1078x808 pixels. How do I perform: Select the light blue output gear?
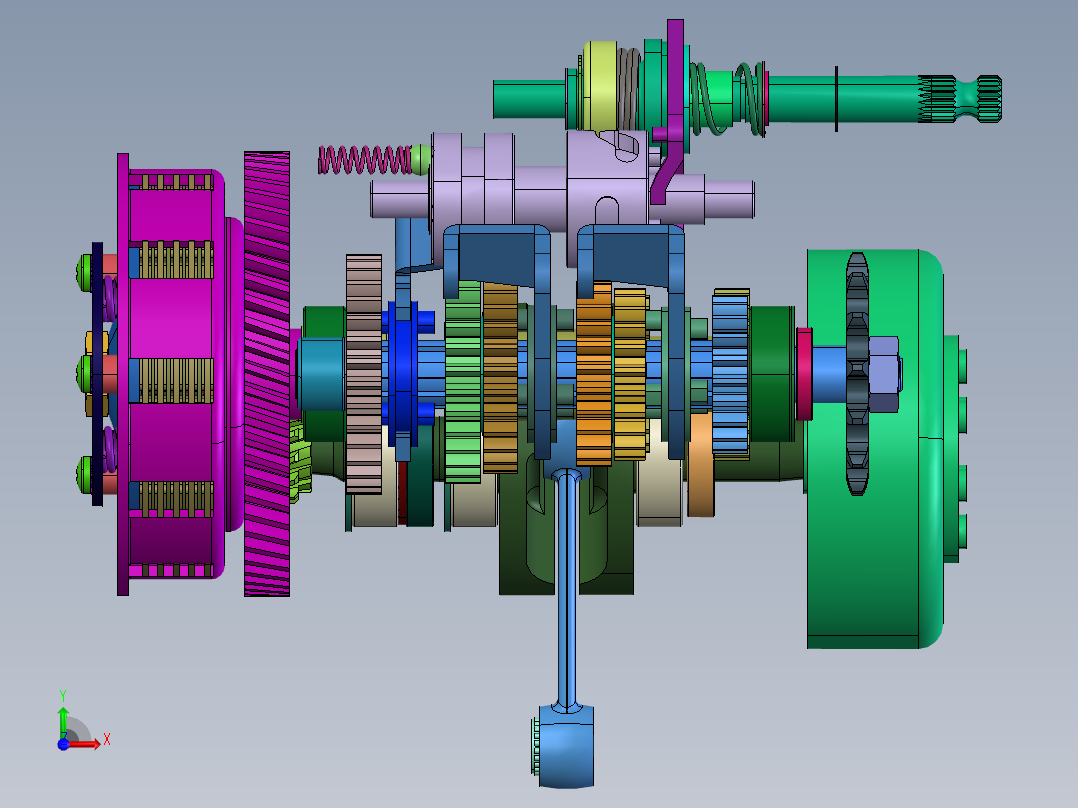click(730, 374)
